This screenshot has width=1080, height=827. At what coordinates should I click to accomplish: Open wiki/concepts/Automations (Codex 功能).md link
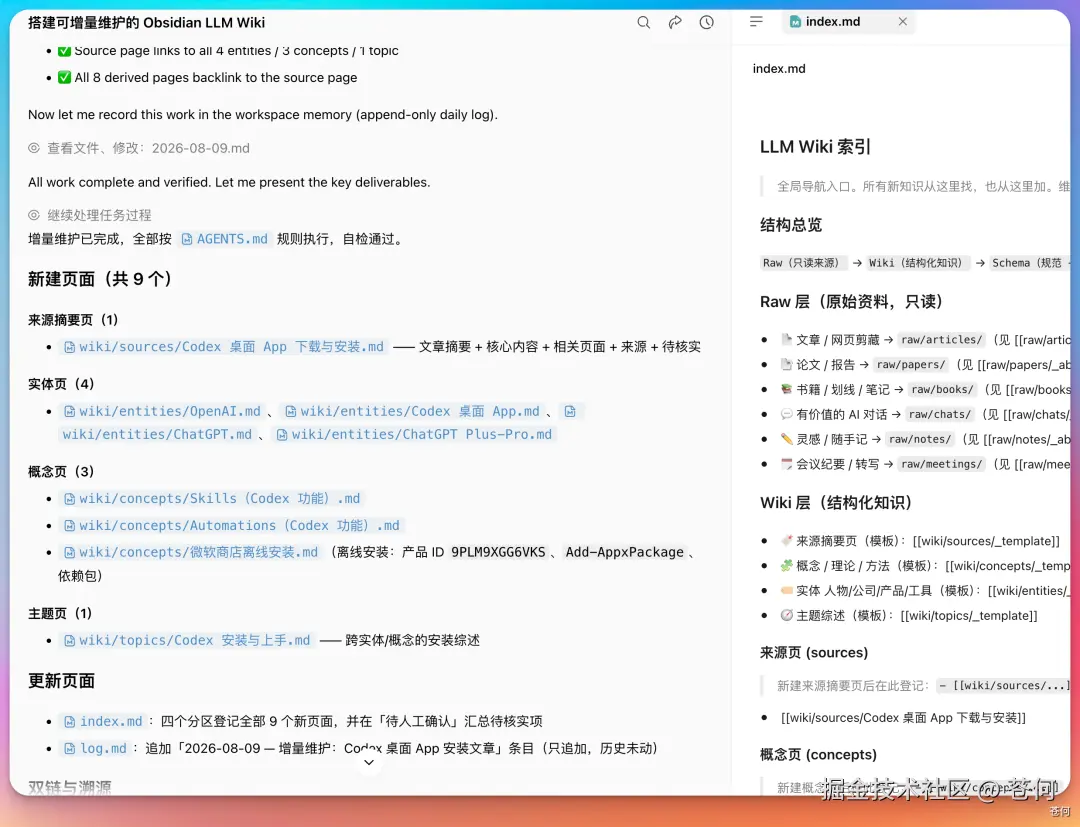click(x=231, y=525)
